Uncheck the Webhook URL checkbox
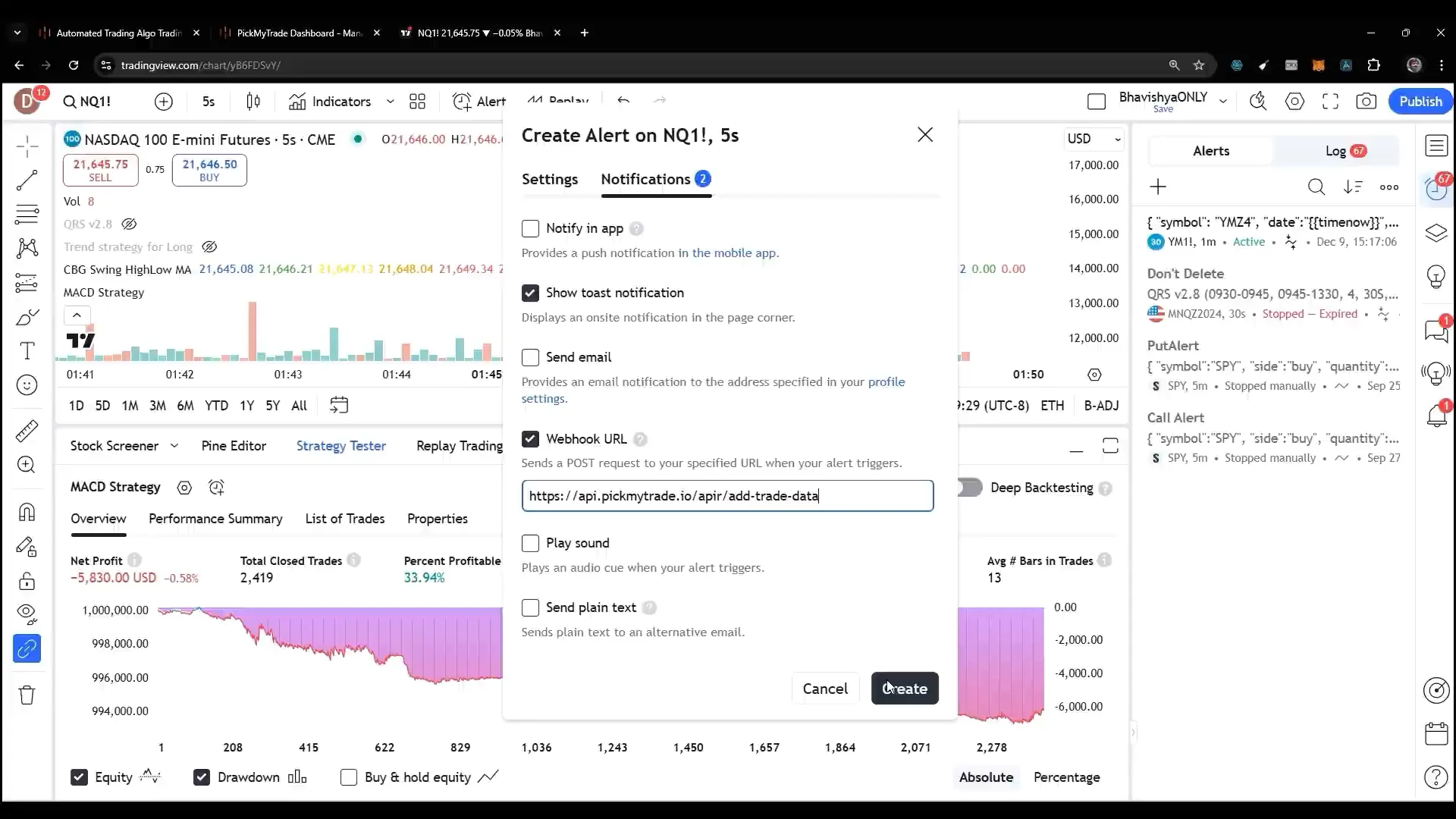 pyautogui.click(x=530, y=439)
